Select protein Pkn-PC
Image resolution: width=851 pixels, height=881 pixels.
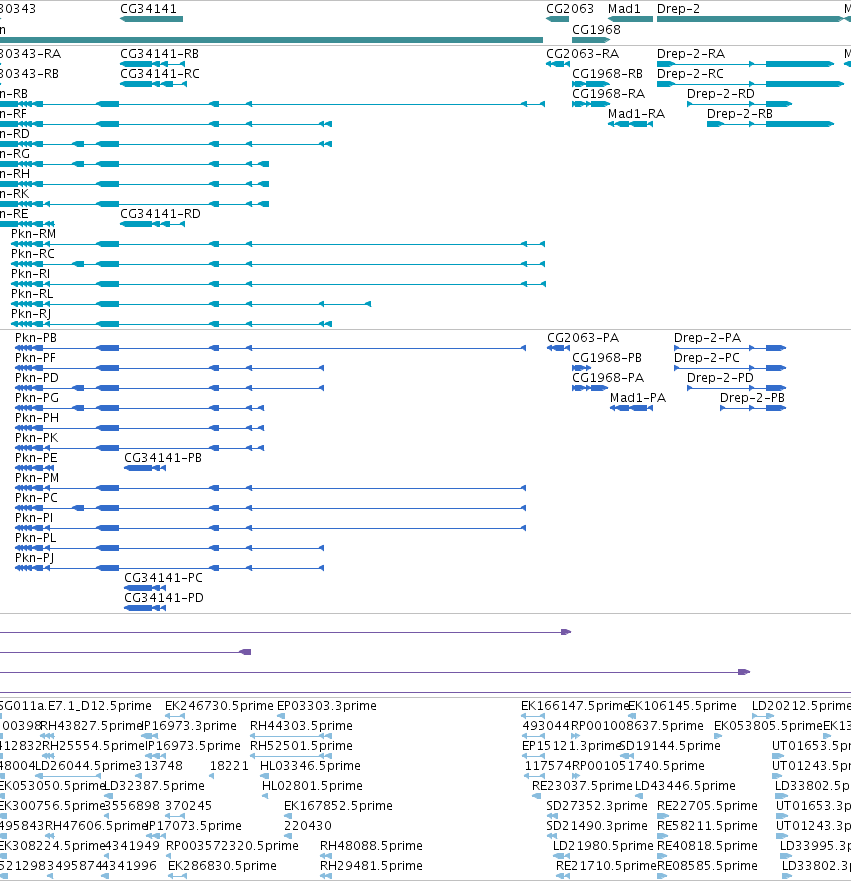pyautogui.click(x=37, y=498)
